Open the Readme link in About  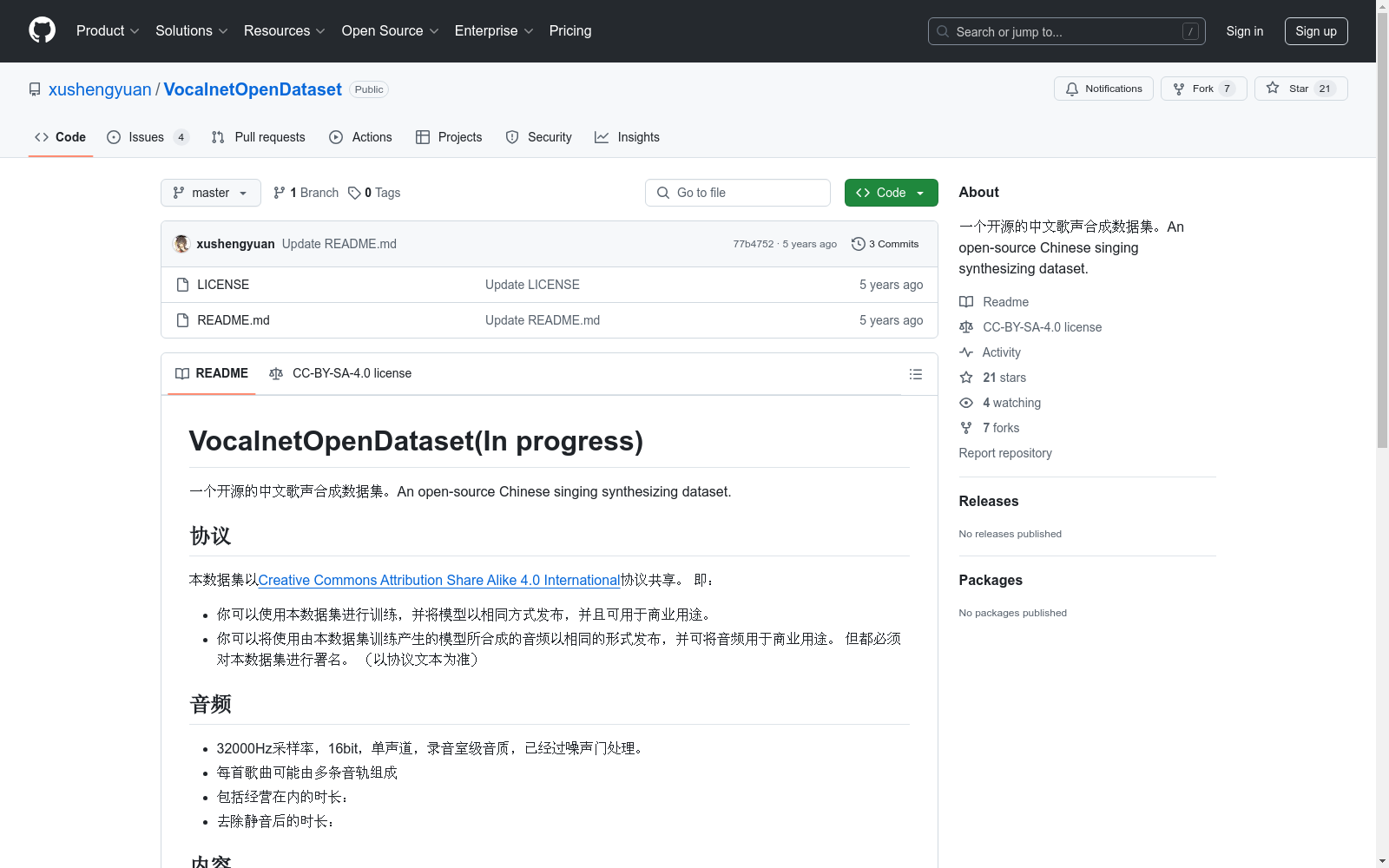click(x=994, y=302)
